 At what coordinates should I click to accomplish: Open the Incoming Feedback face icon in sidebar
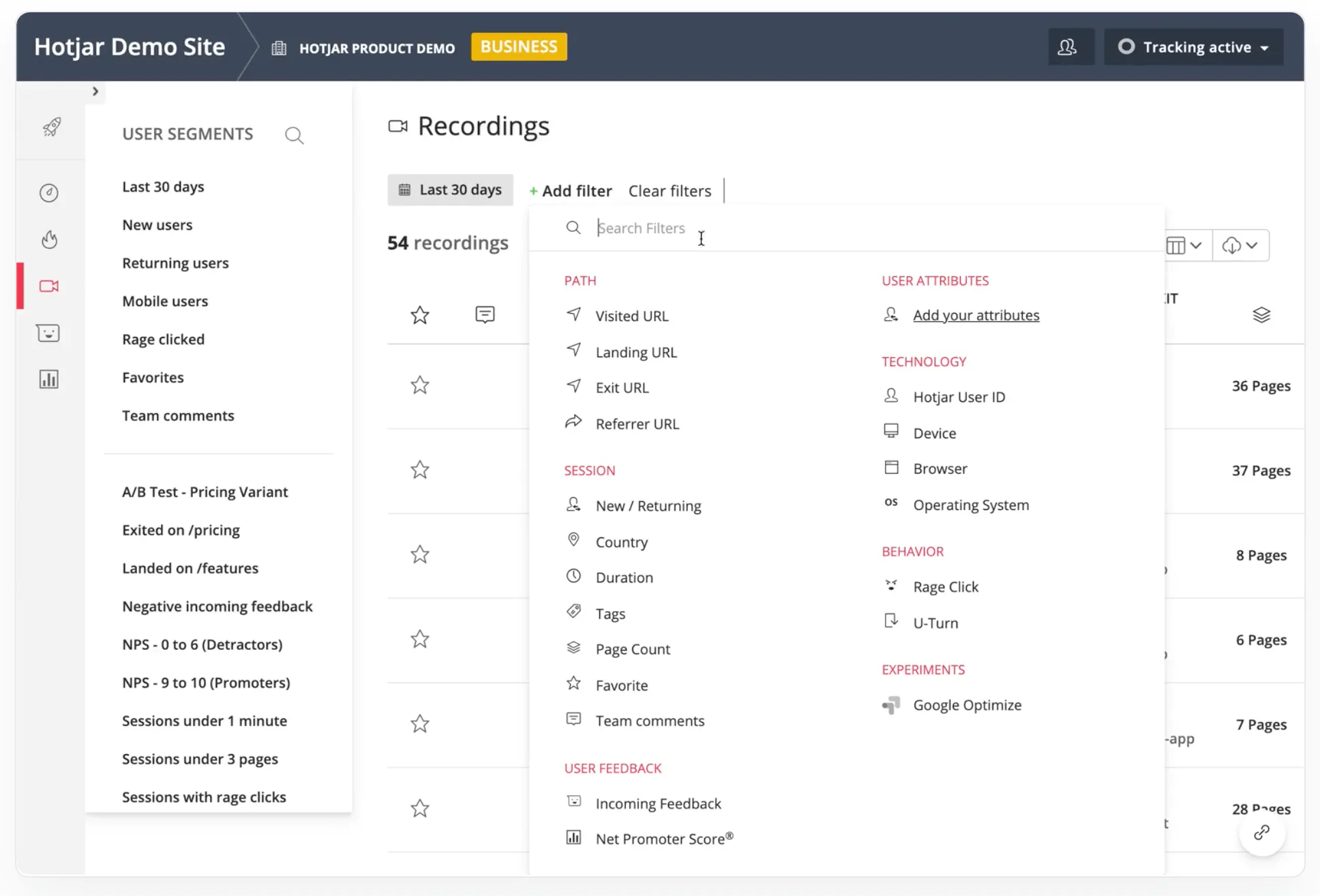[48, 333]
